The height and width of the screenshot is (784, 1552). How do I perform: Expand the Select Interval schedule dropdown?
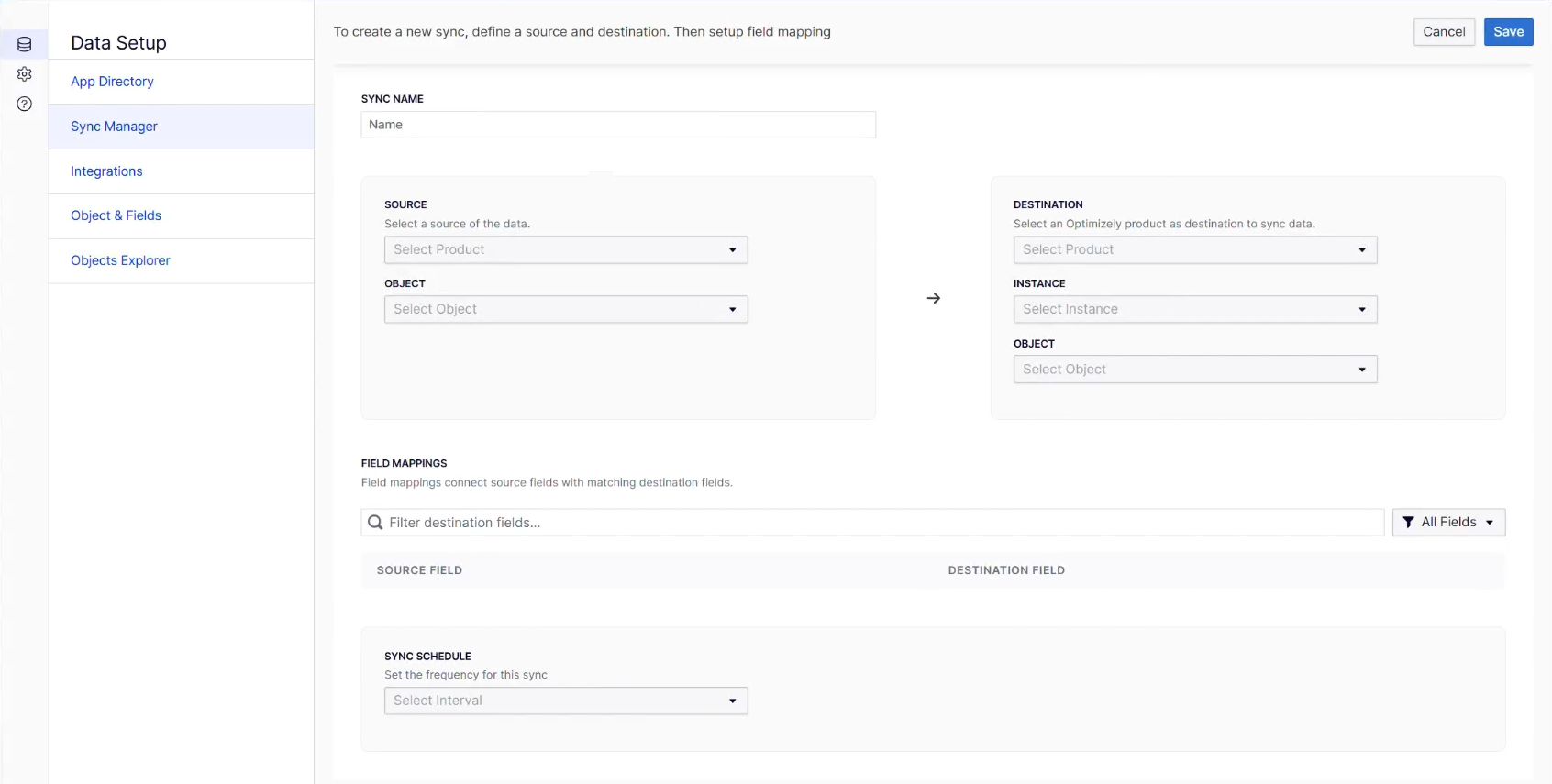click(566, 701)
